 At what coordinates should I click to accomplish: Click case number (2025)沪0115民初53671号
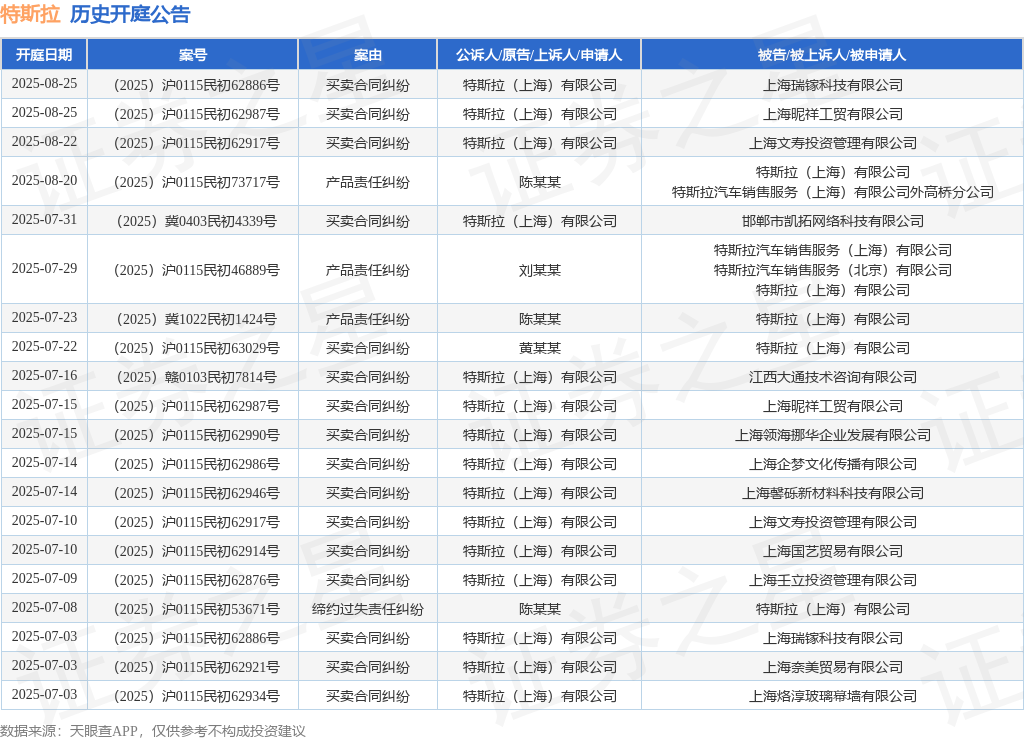(197, 609)
